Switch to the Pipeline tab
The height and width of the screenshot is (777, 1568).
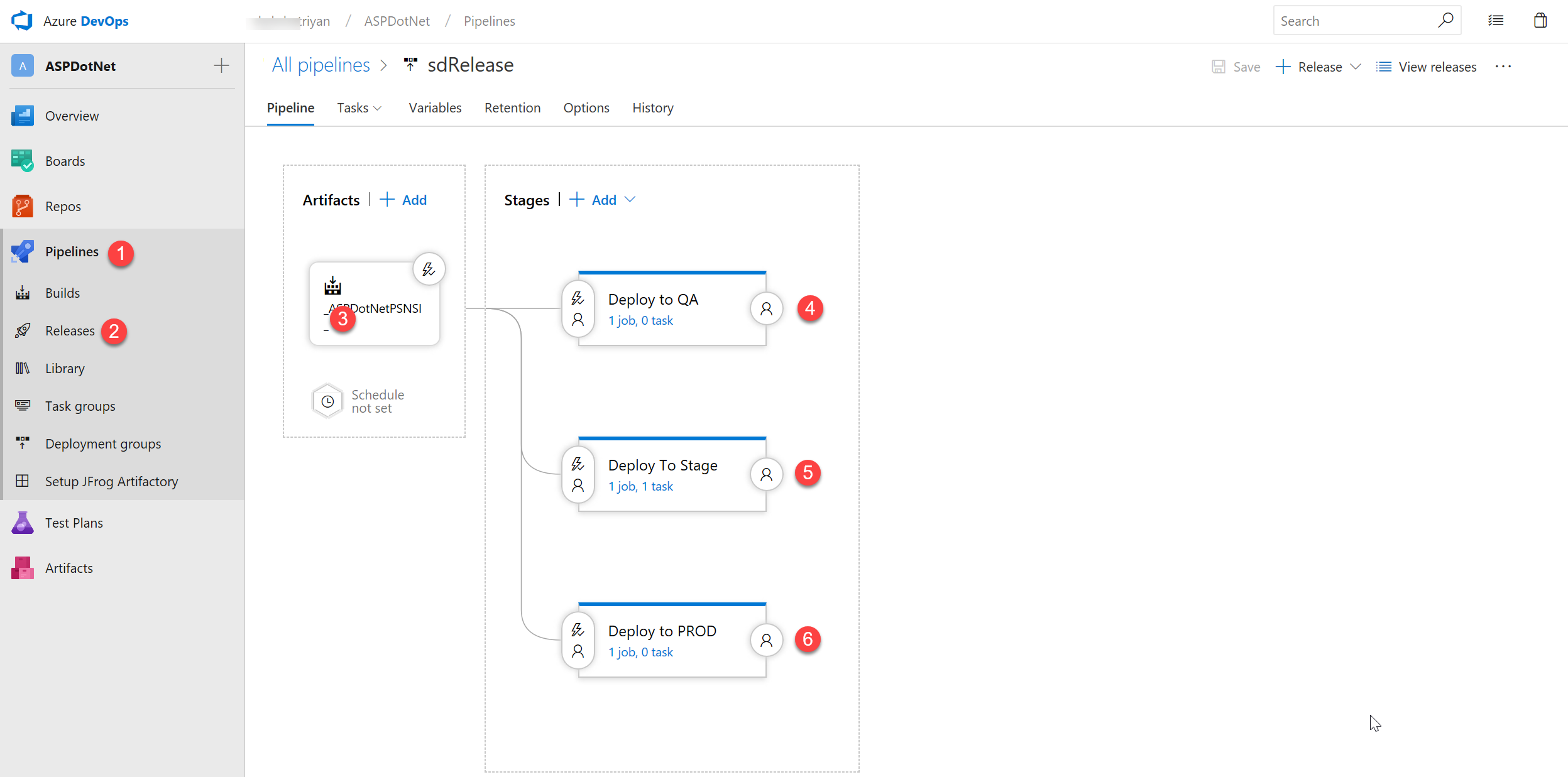[x=290, y=108]
